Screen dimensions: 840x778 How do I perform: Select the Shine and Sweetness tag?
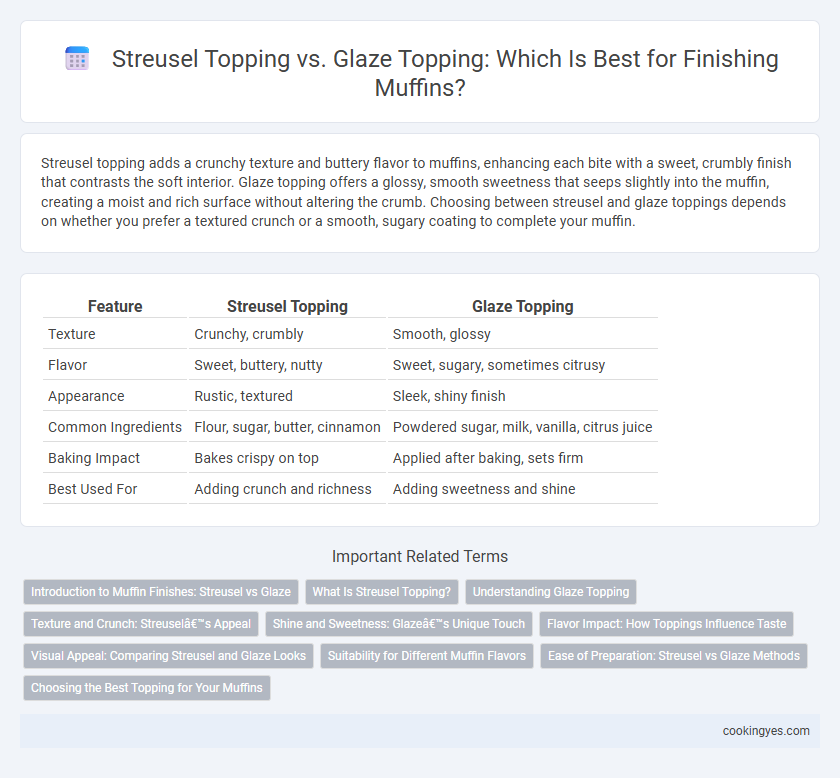pyautogui.click(x=399, y=624)
